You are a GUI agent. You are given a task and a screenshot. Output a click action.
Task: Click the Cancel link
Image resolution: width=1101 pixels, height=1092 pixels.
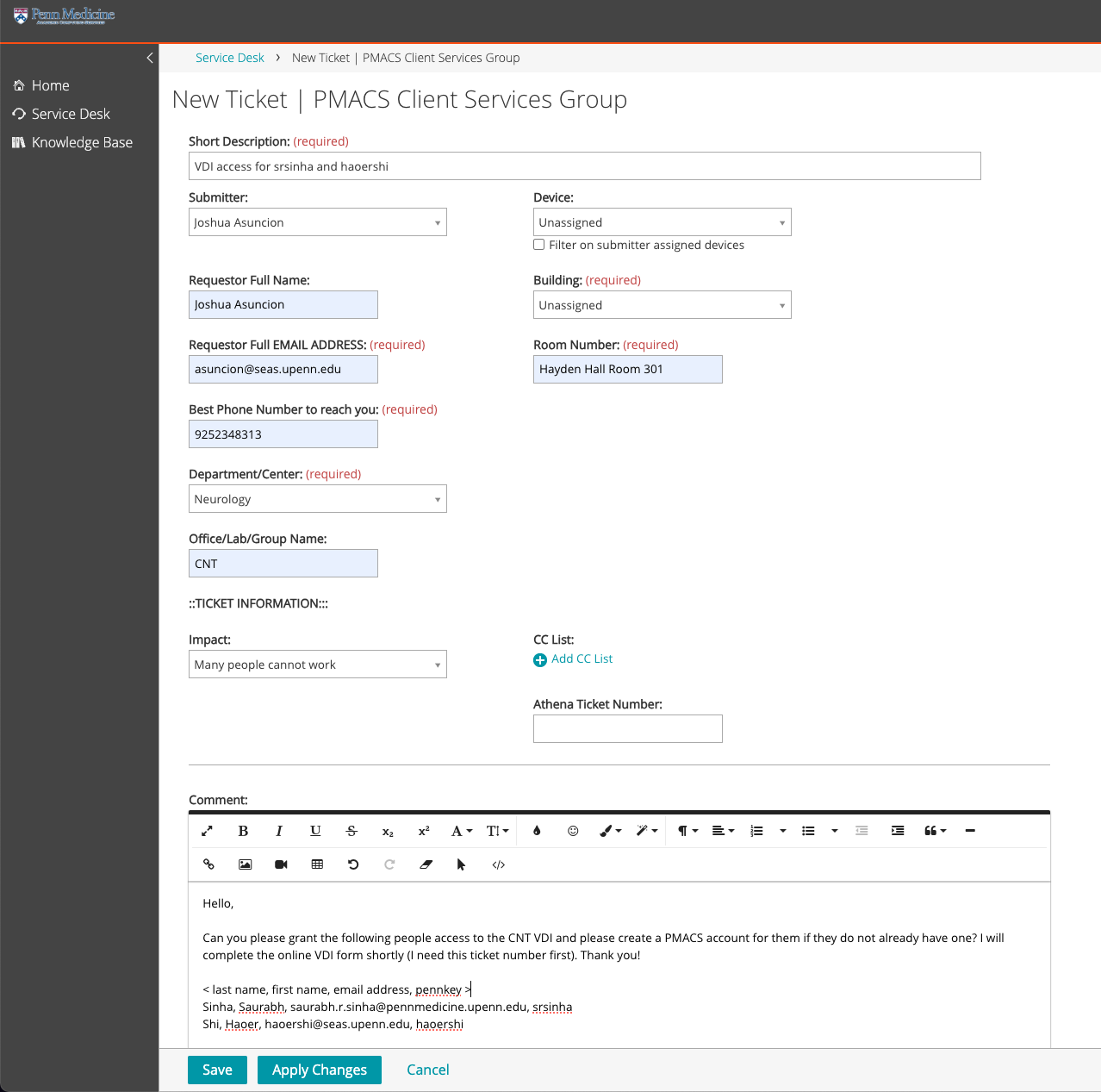pos(428,1070)
